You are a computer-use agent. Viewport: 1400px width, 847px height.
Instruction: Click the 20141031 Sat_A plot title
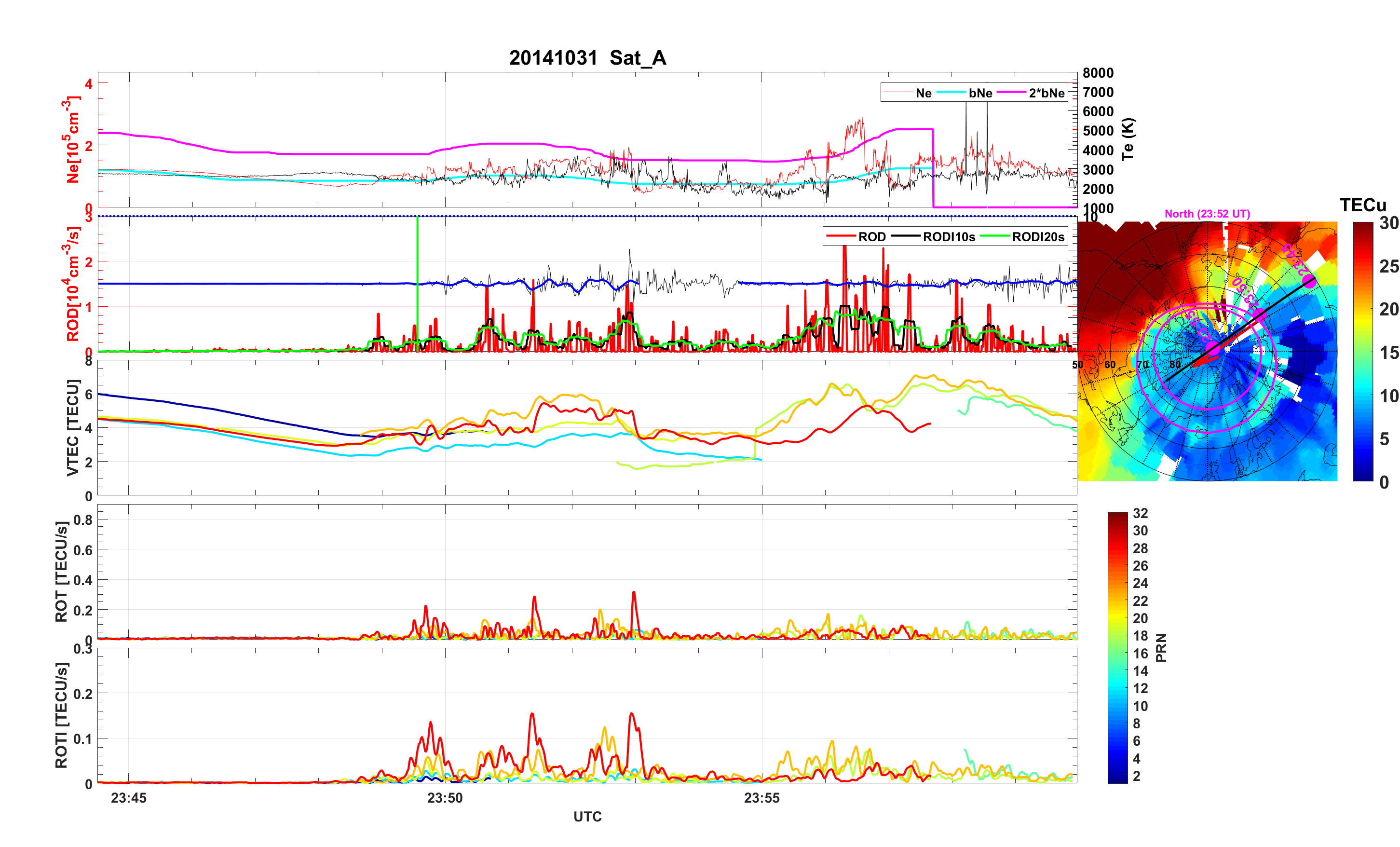tap(587, 58)
